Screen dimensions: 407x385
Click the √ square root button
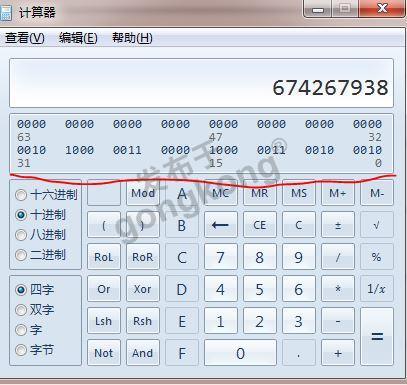(377, 225)
